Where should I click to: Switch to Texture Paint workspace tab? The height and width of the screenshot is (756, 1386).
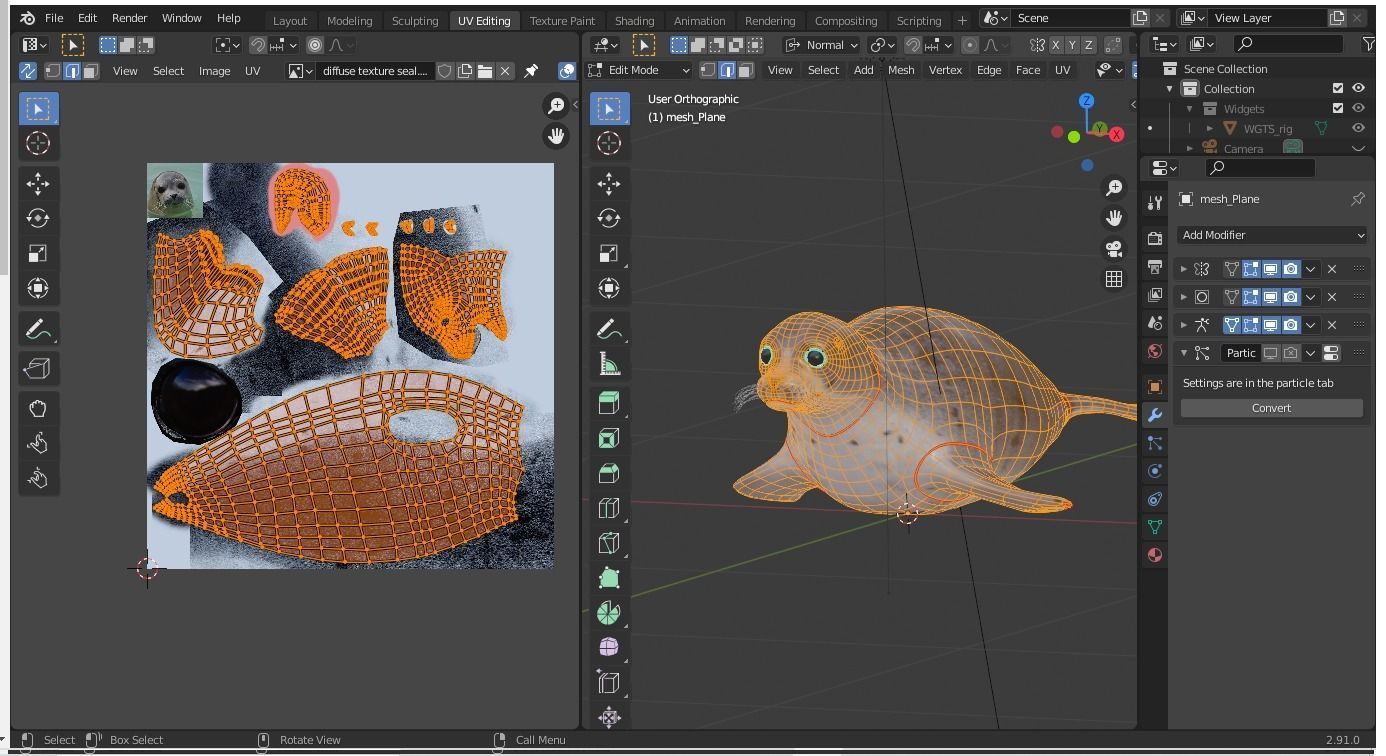click(x=562, y=20)
